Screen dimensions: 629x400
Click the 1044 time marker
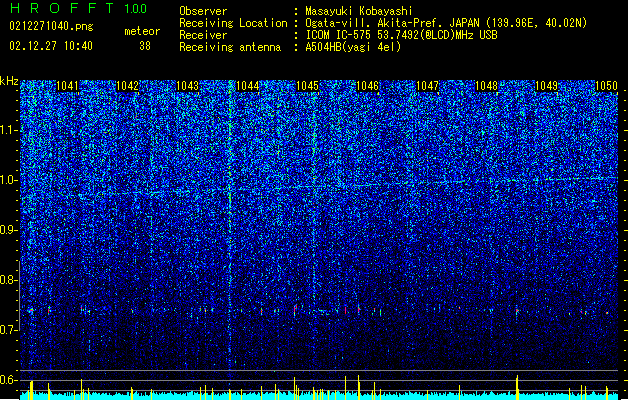pos(248,86)
